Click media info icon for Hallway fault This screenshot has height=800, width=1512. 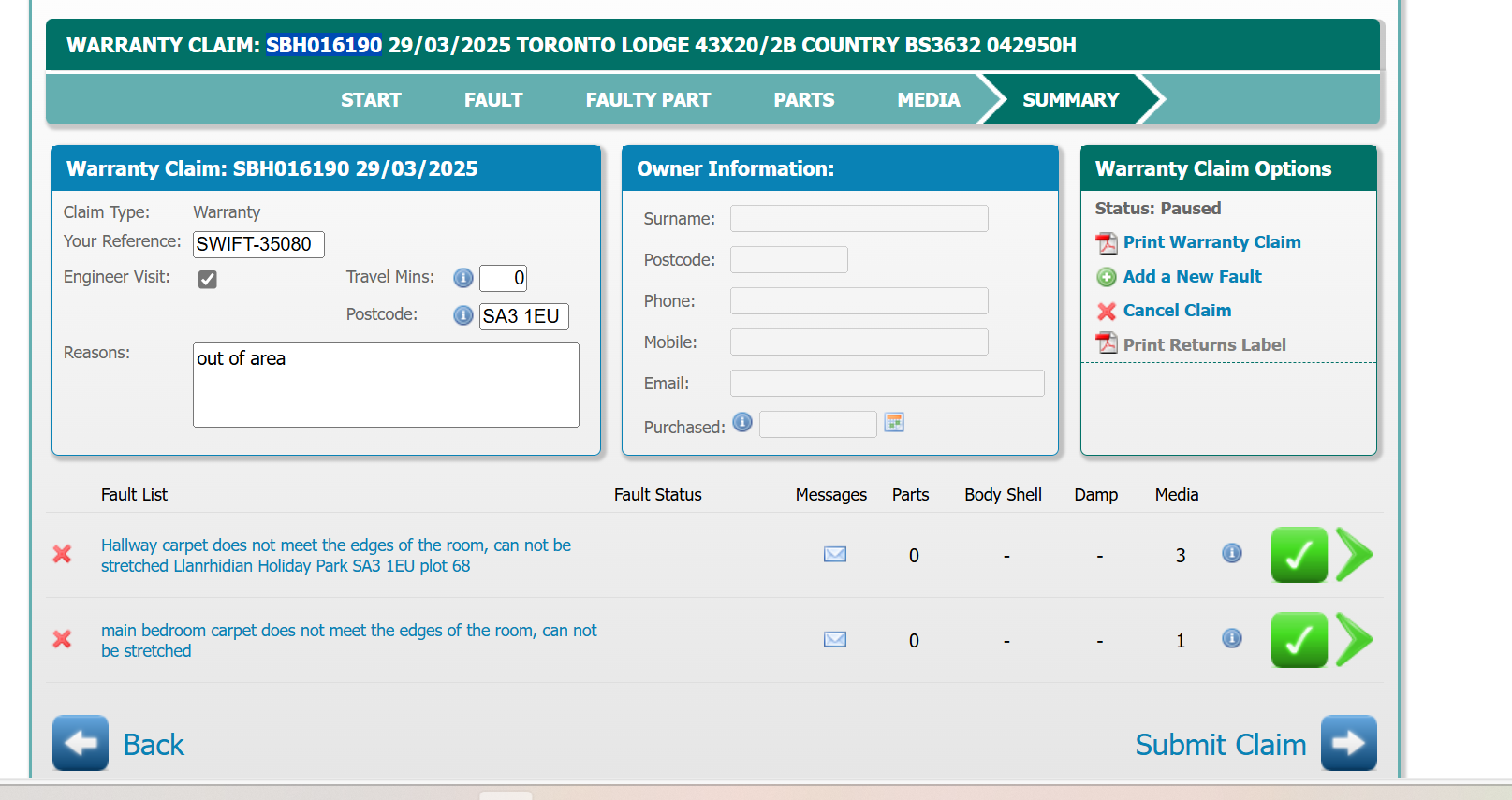point(1231,554)
